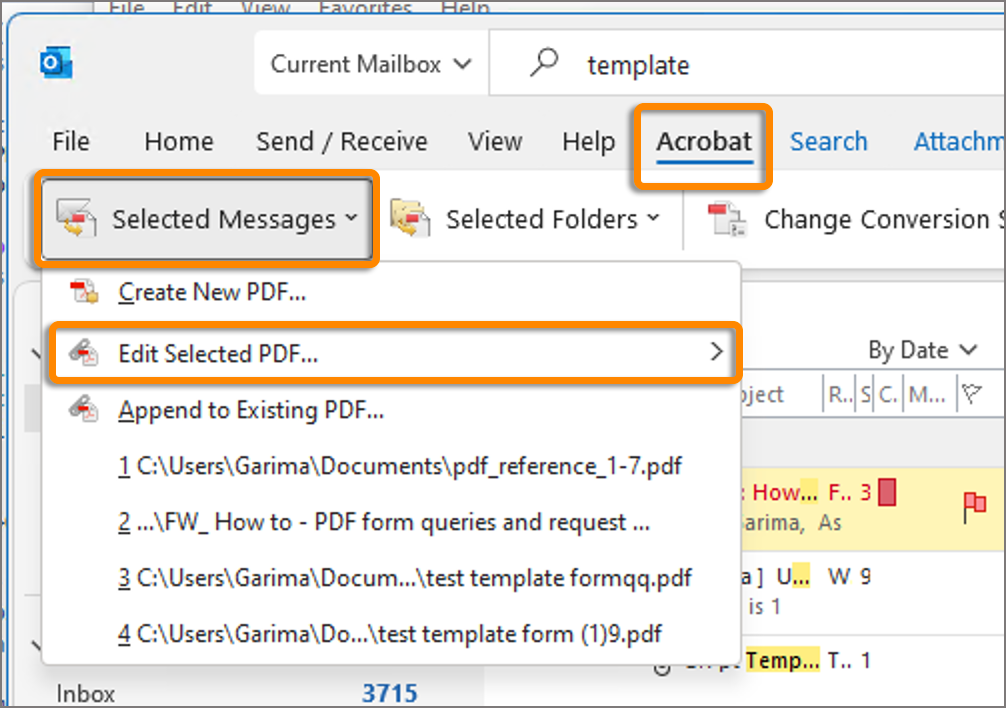Image resolution: width=1006 pixels, height=708 pixels.
Task: Open the Current Mailbox scope dropdown
Action: (371, 64)
